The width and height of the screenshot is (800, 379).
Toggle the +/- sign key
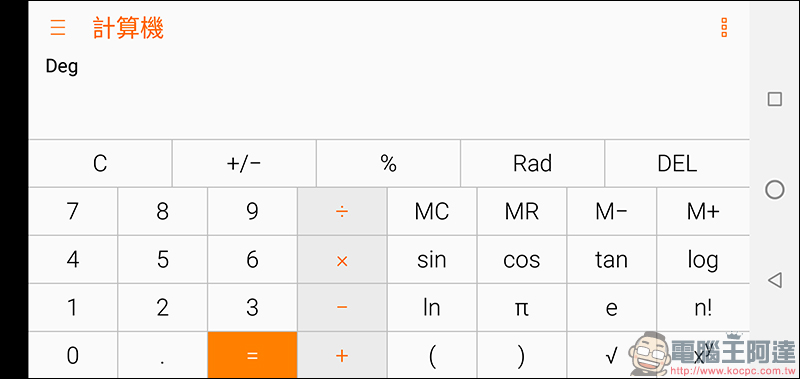tap(244, 164)
